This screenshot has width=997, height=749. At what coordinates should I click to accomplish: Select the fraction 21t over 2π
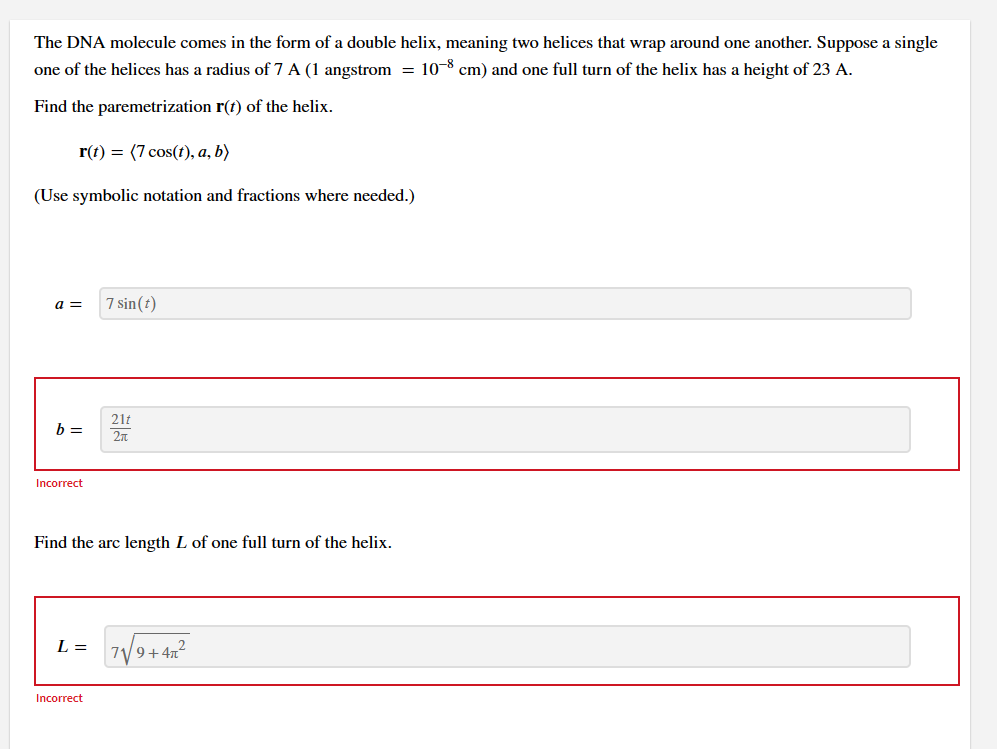[x=119, y=428]
